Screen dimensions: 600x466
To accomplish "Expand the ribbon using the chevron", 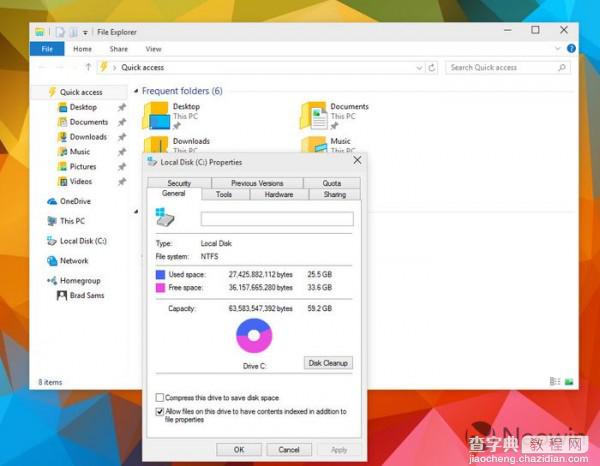I will [557, 49].
